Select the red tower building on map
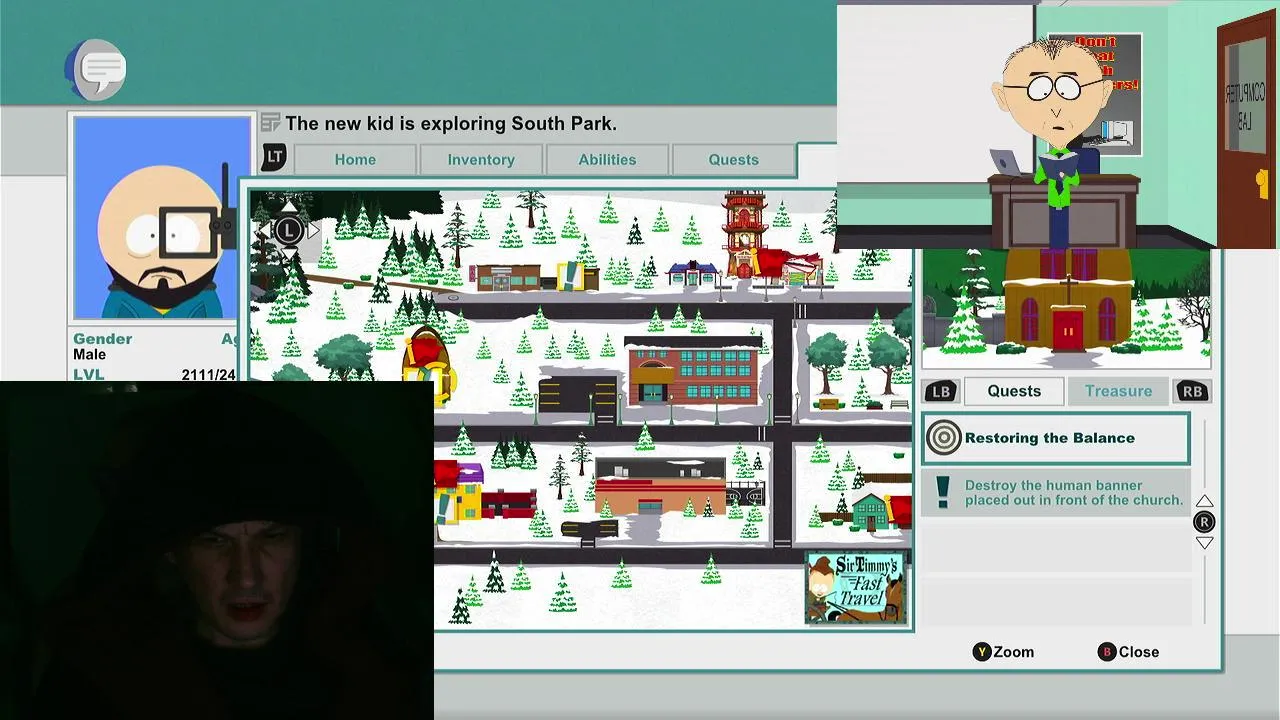 [x=743, y=233]
